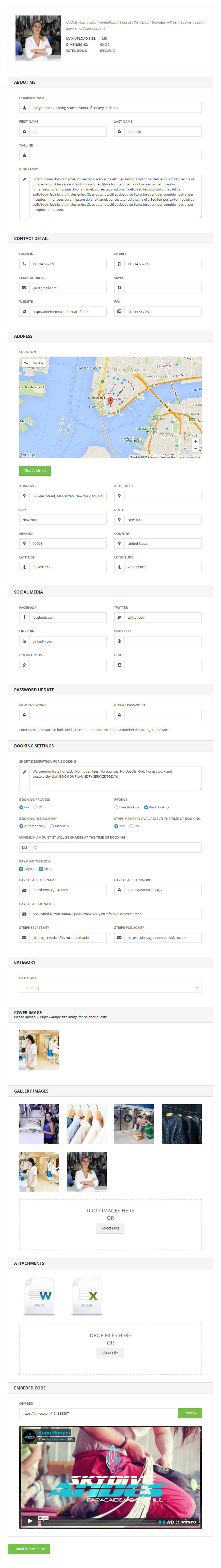221x1568 pixels.
Task: Select the Map view tab
Action: pos(26,363)
